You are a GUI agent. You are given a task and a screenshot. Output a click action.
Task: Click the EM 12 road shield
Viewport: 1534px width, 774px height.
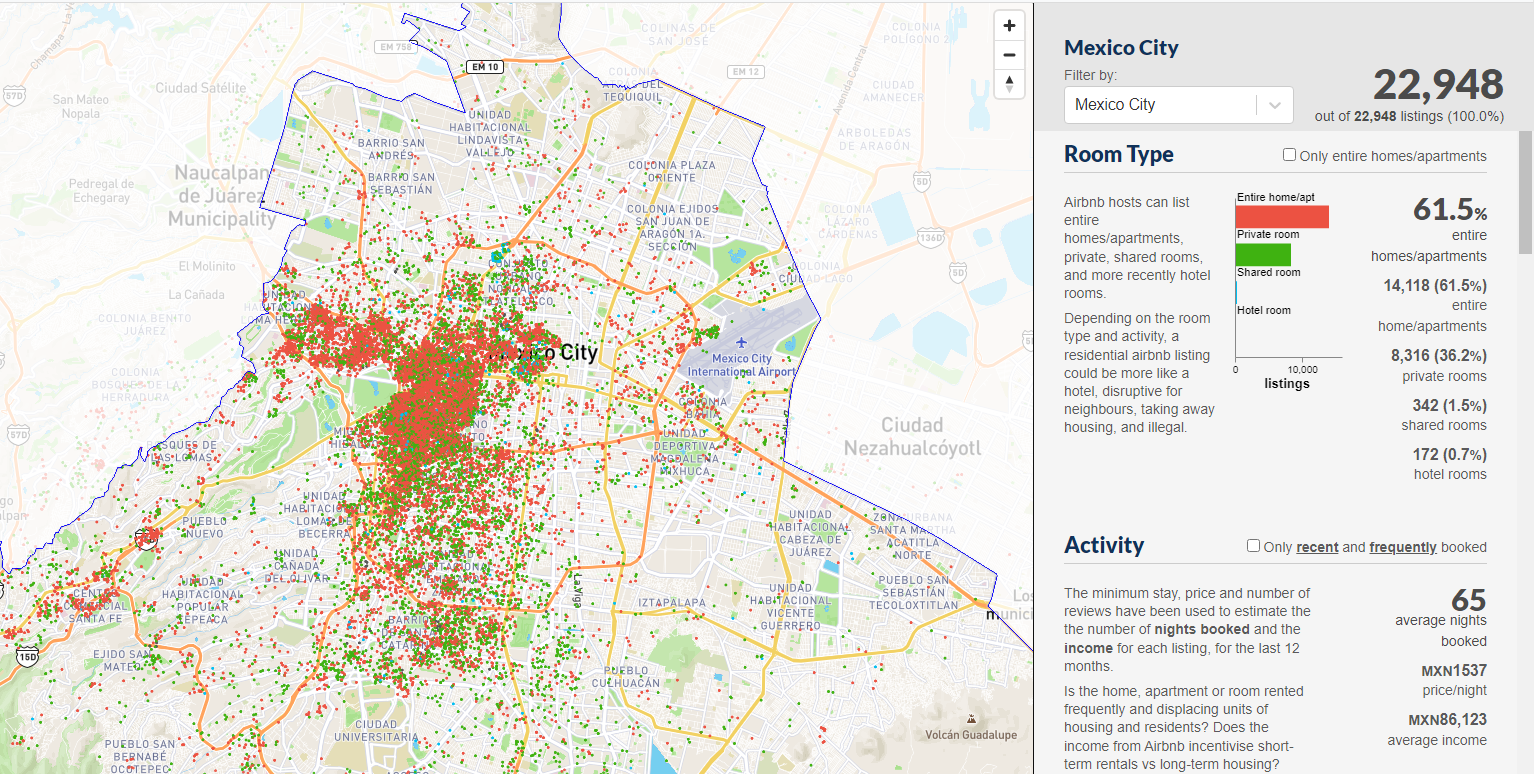746,72
